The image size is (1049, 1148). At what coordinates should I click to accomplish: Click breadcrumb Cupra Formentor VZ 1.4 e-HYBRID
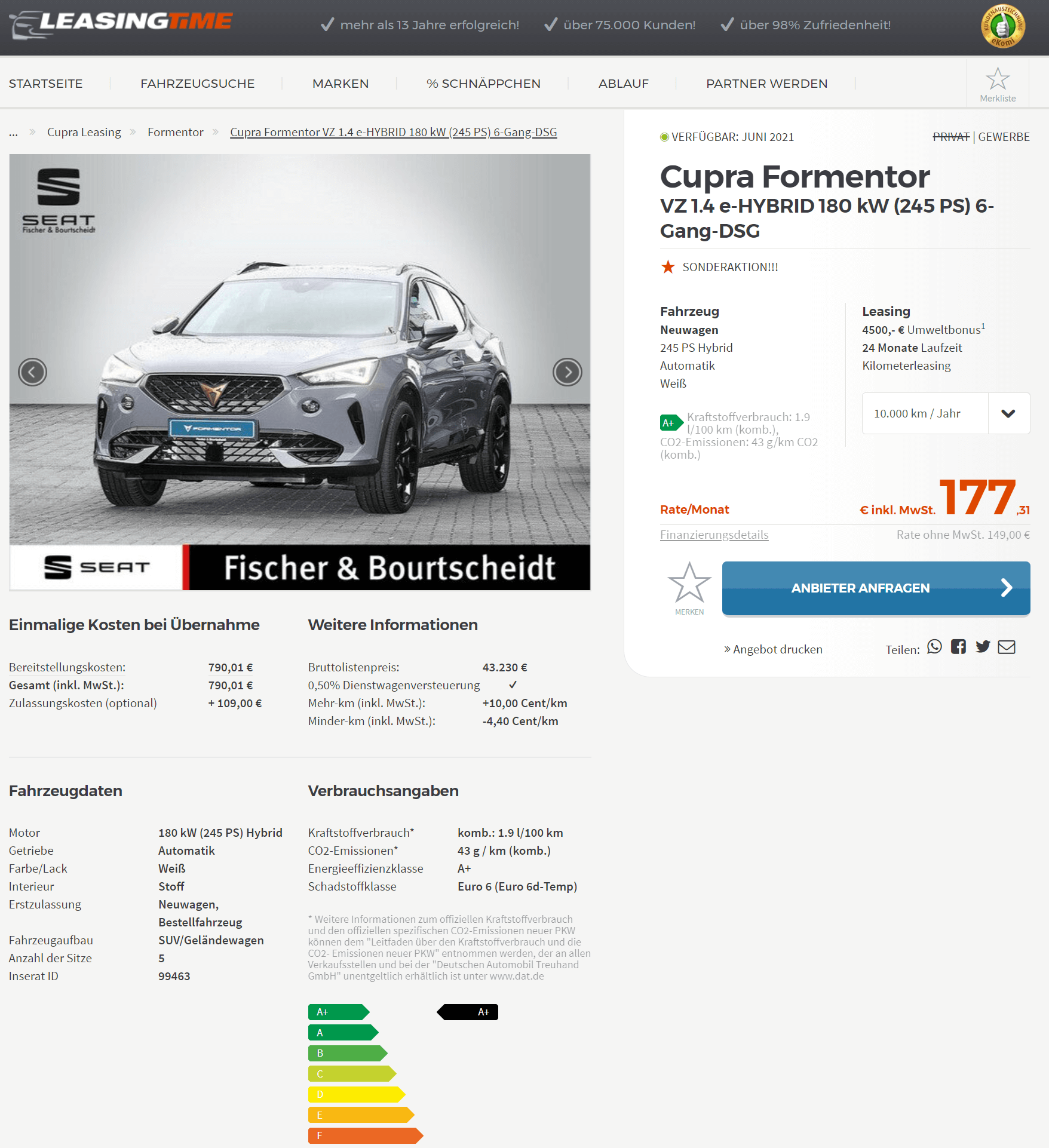(393, 132)
